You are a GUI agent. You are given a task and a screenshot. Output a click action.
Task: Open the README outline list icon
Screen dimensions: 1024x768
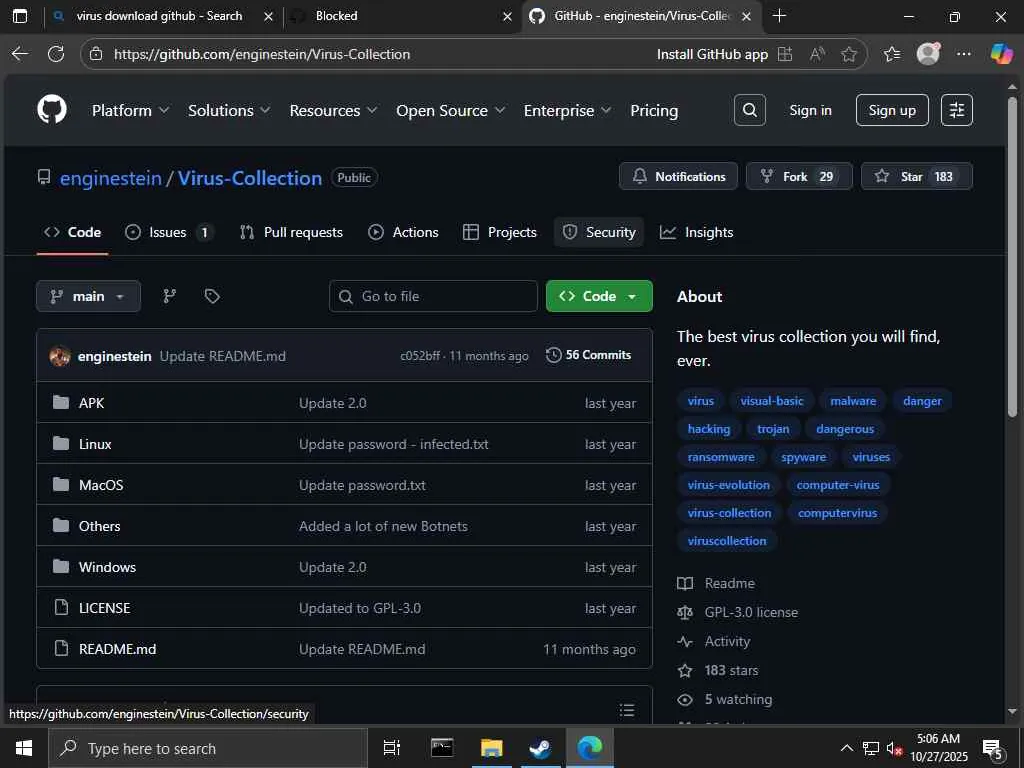click(626, 711)
